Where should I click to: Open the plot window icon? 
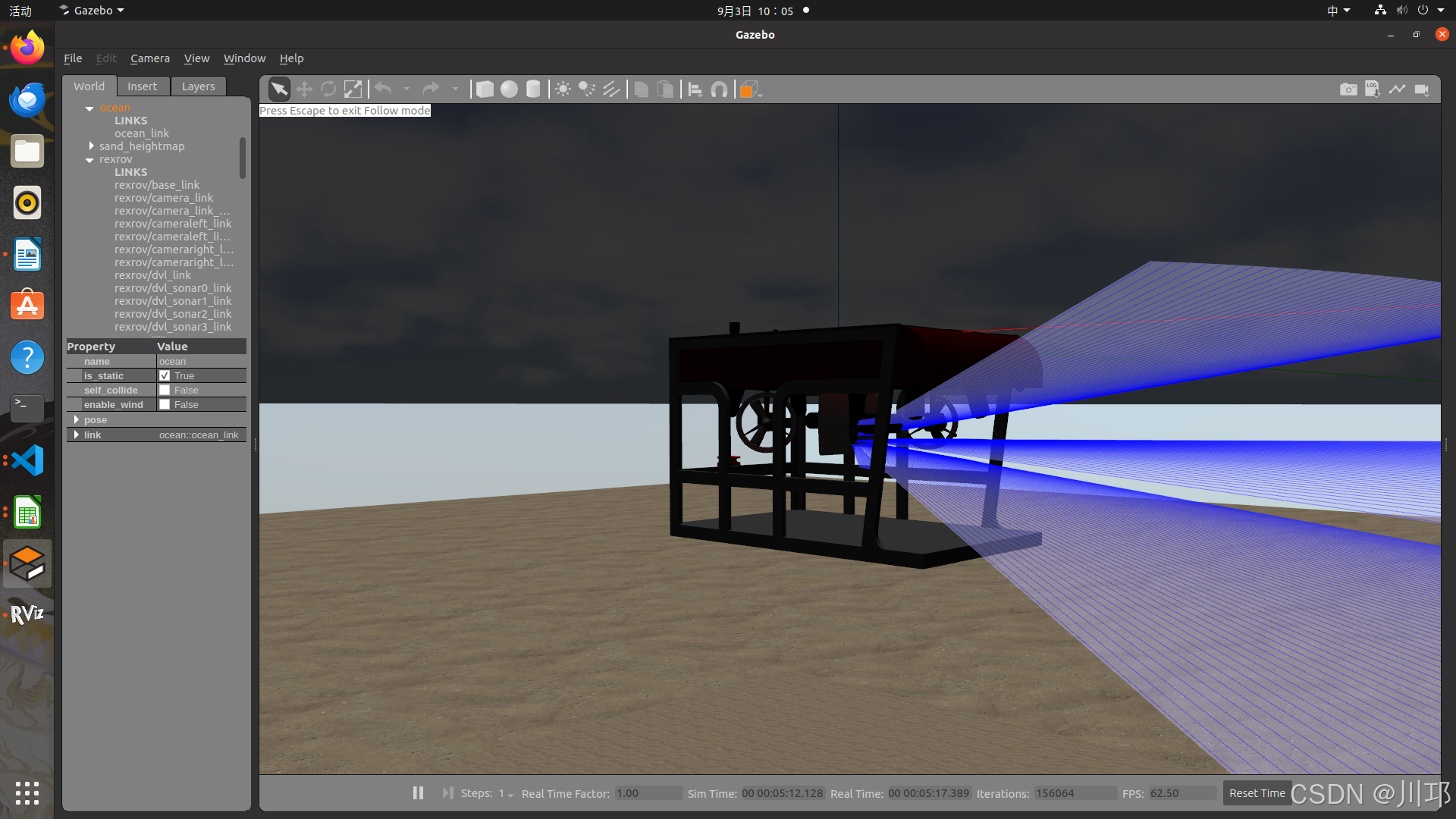click(1397, 89)
